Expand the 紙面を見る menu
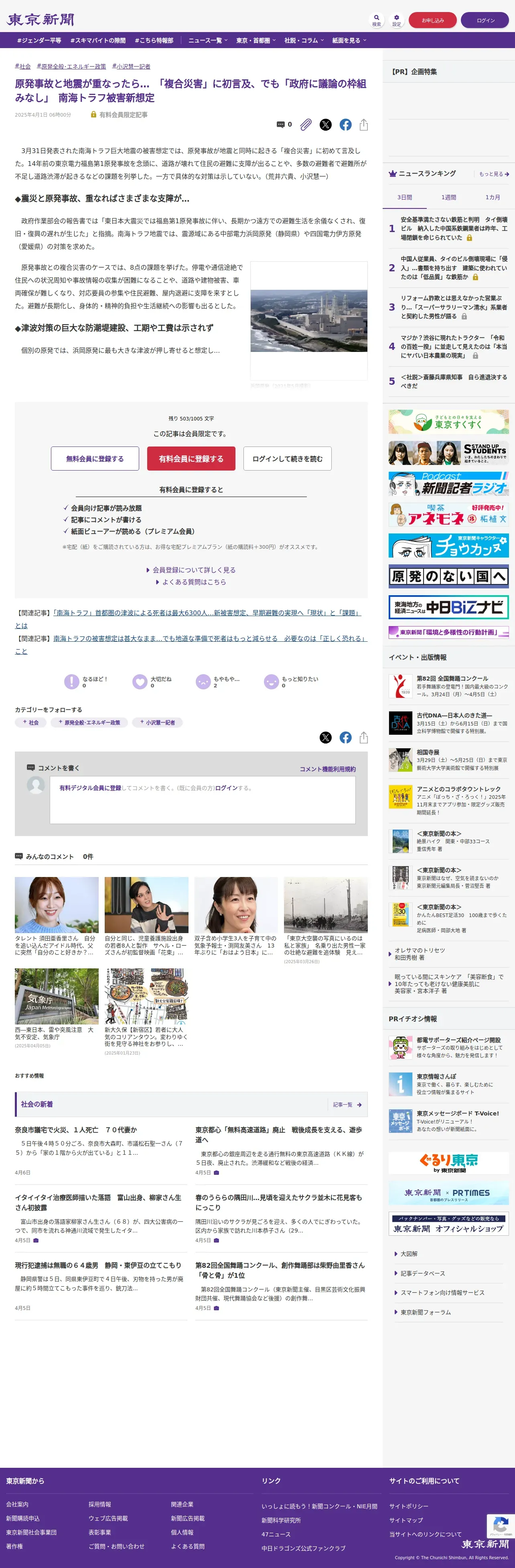 coord(349,40)
